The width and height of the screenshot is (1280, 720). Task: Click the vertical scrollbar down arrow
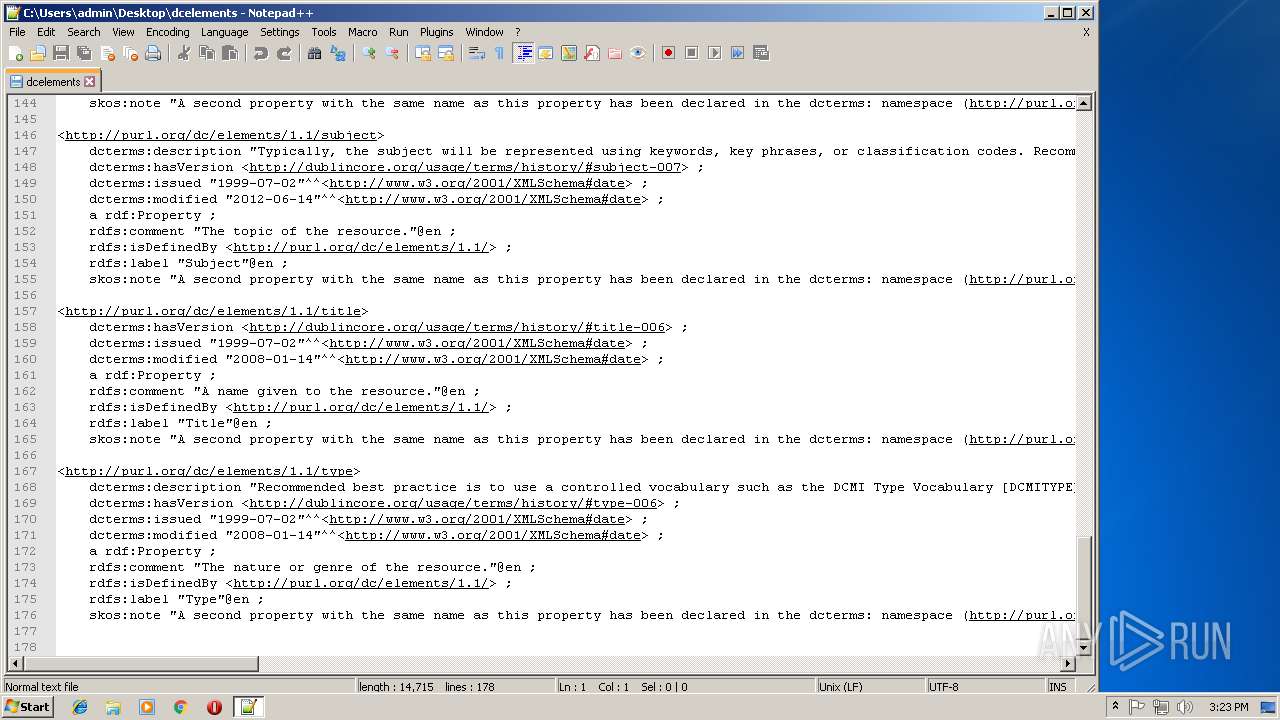[x=1084, y=648]
